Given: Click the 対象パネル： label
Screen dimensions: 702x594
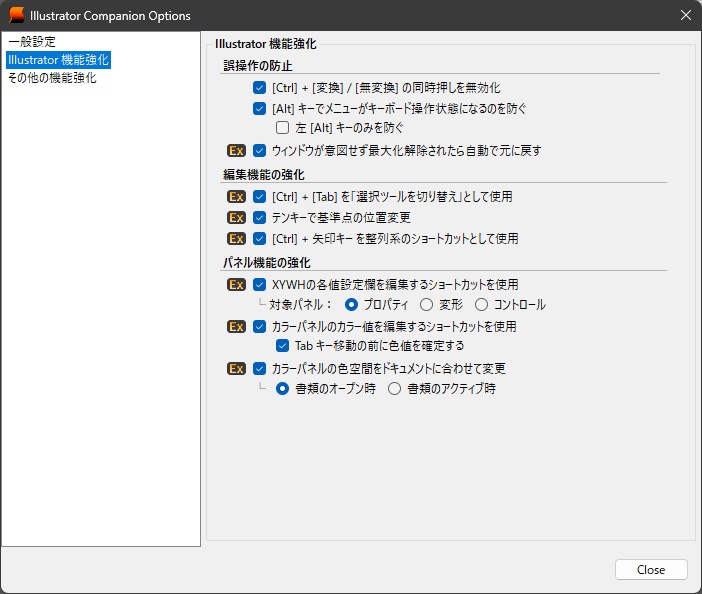Looking at the screenshot, I should [x=300, y=305].
